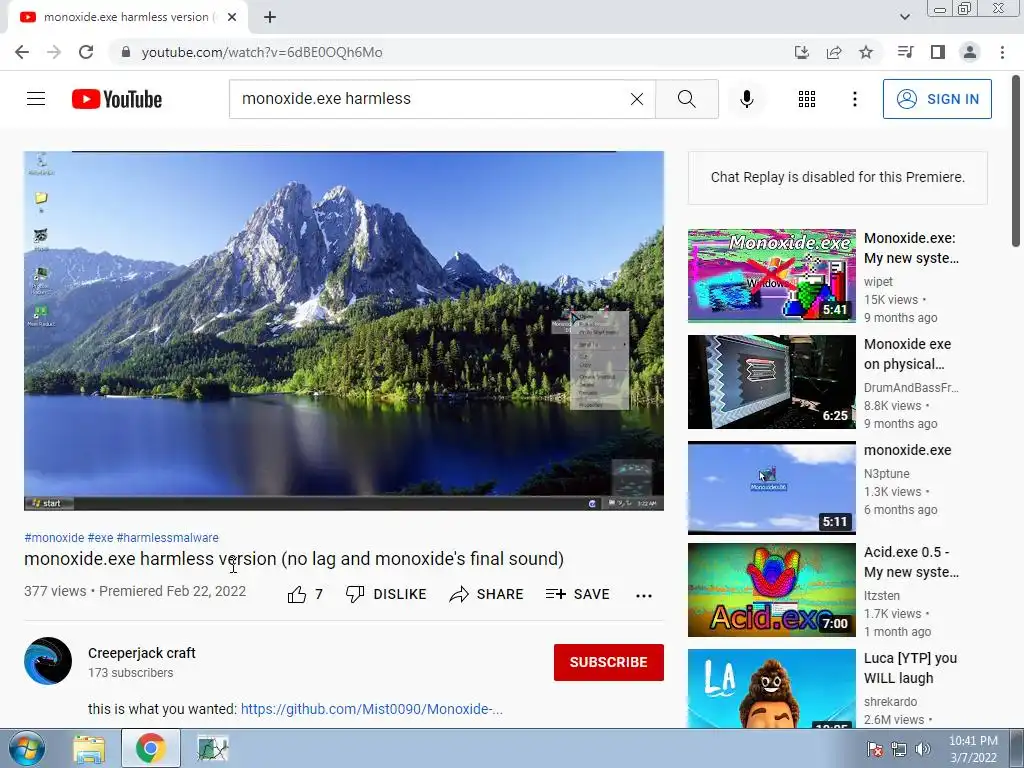The image size is (1024, 768).
Task: Open YouTube settings three-dot menu
Action: (x=855, y=99)
